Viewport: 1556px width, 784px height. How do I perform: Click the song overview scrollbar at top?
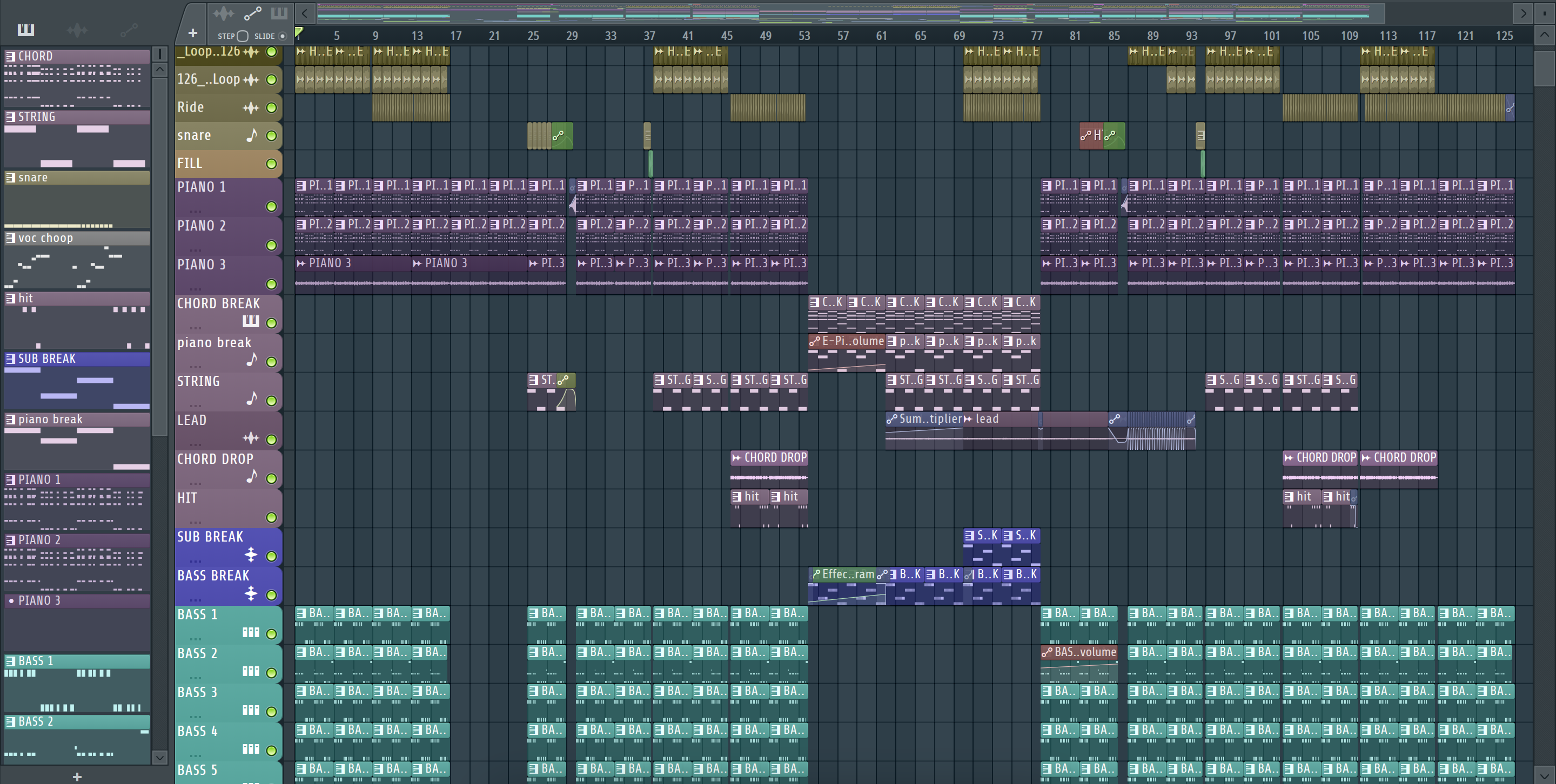[x=850, y=12]
